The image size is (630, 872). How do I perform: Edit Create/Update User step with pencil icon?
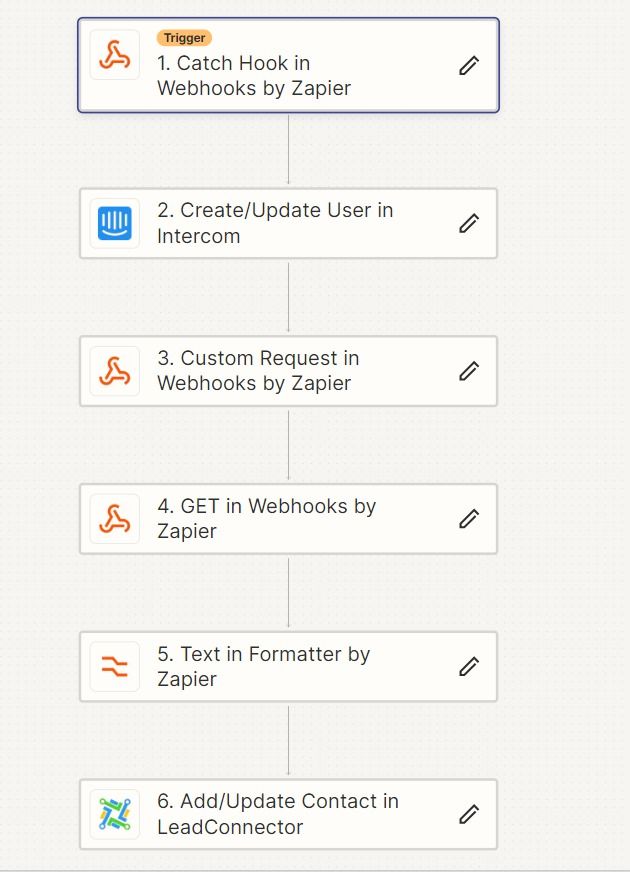tap(469, 223)
